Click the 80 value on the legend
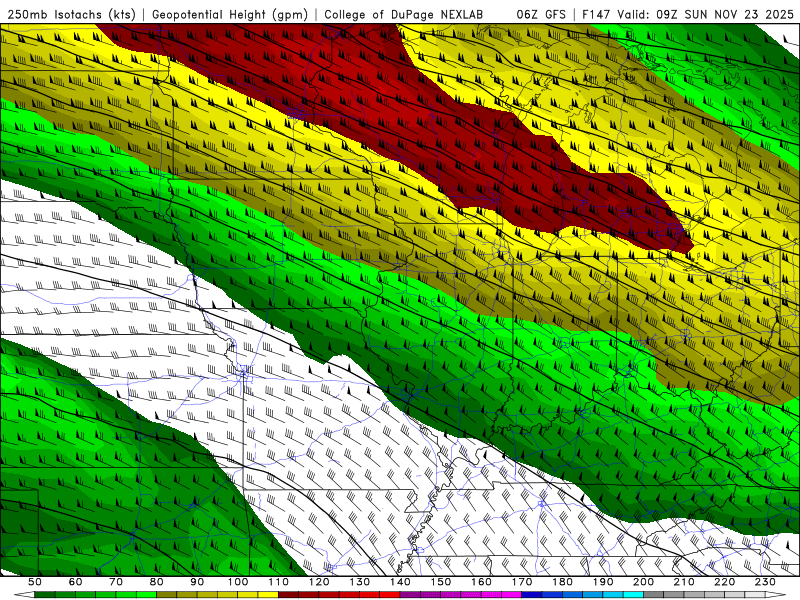 [157, 582]
